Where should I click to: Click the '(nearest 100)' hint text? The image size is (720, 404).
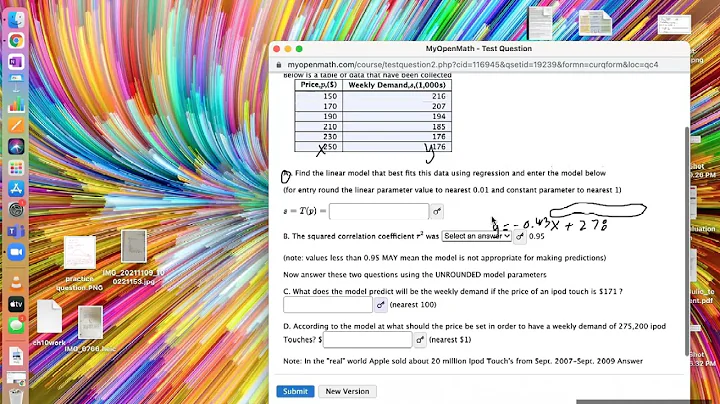(413, 305)
